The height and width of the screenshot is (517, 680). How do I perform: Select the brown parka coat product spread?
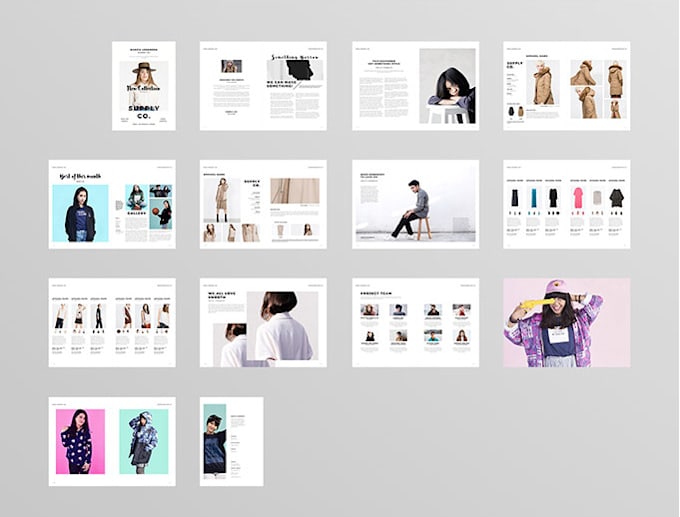(567, 86)
